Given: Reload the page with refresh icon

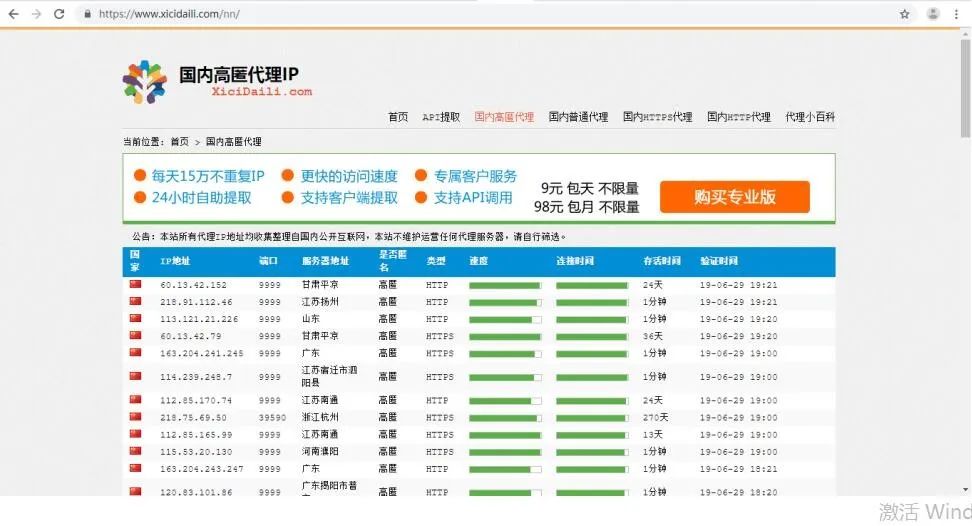Looking at the screenshot, I should pos(59,14).
